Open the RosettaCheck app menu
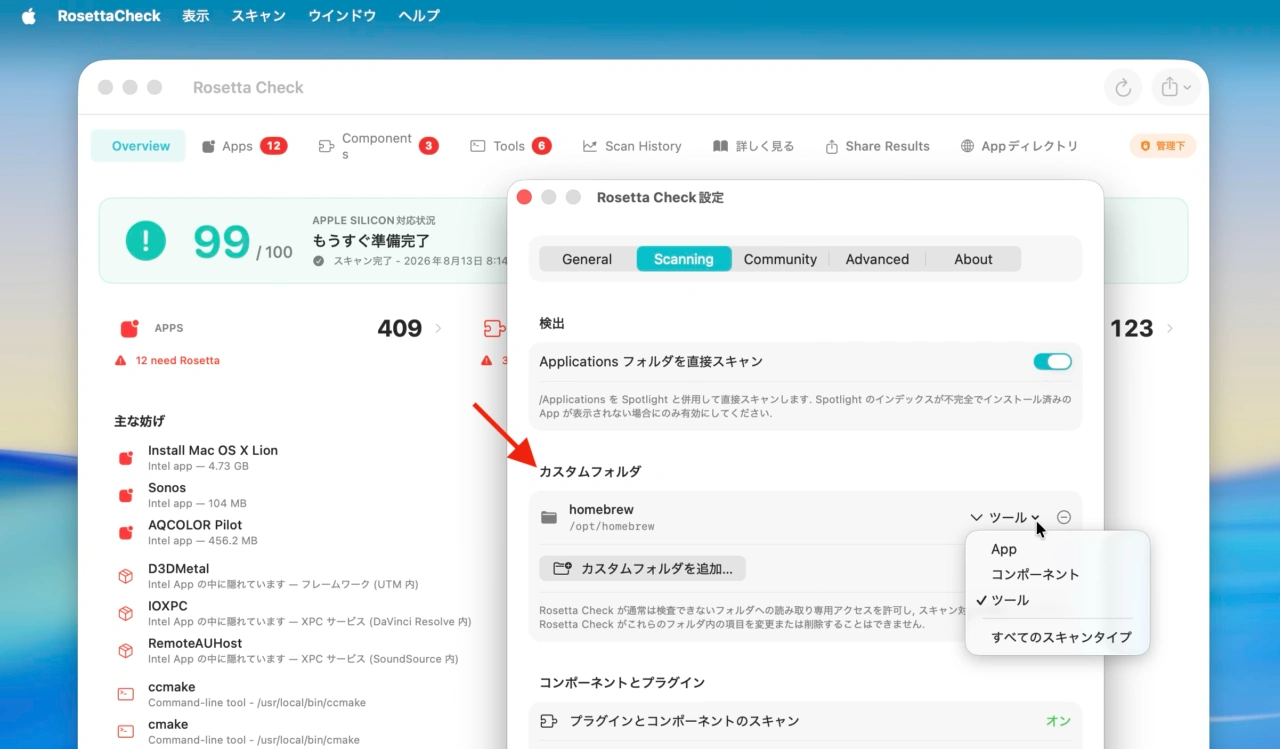The image size is (1280, 749). click(x=109, y=16)
